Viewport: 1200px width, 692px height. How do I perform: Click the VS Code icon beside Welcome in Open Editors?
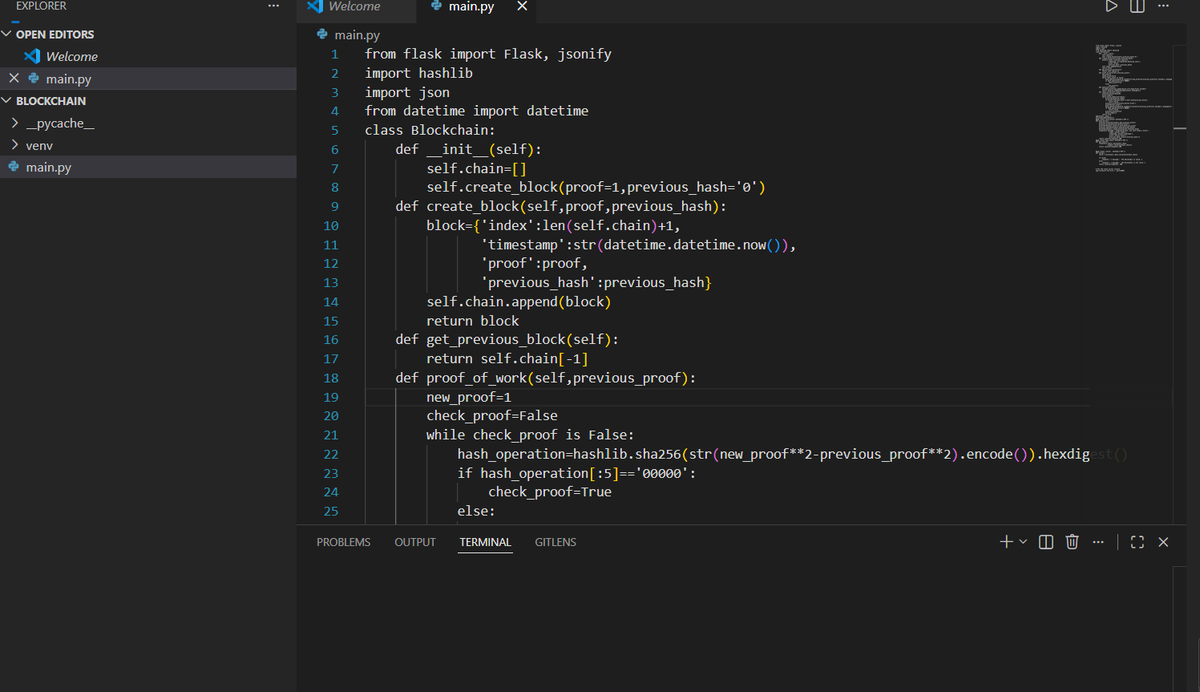click(33, 56)
